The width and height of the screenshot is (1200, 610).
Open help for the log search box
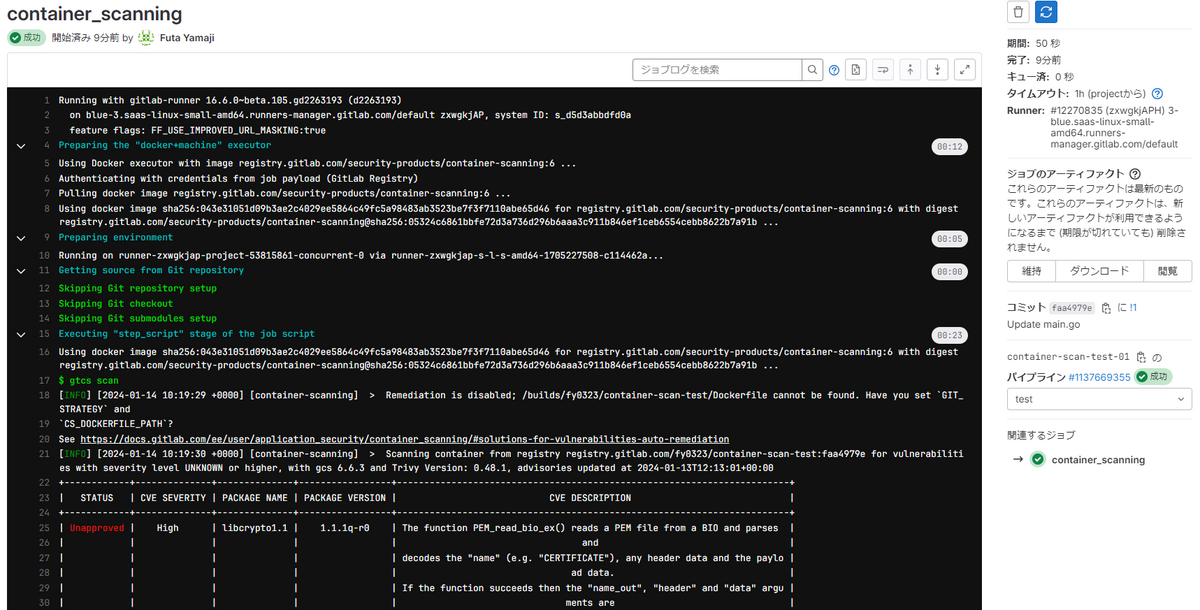pos(834,69)
